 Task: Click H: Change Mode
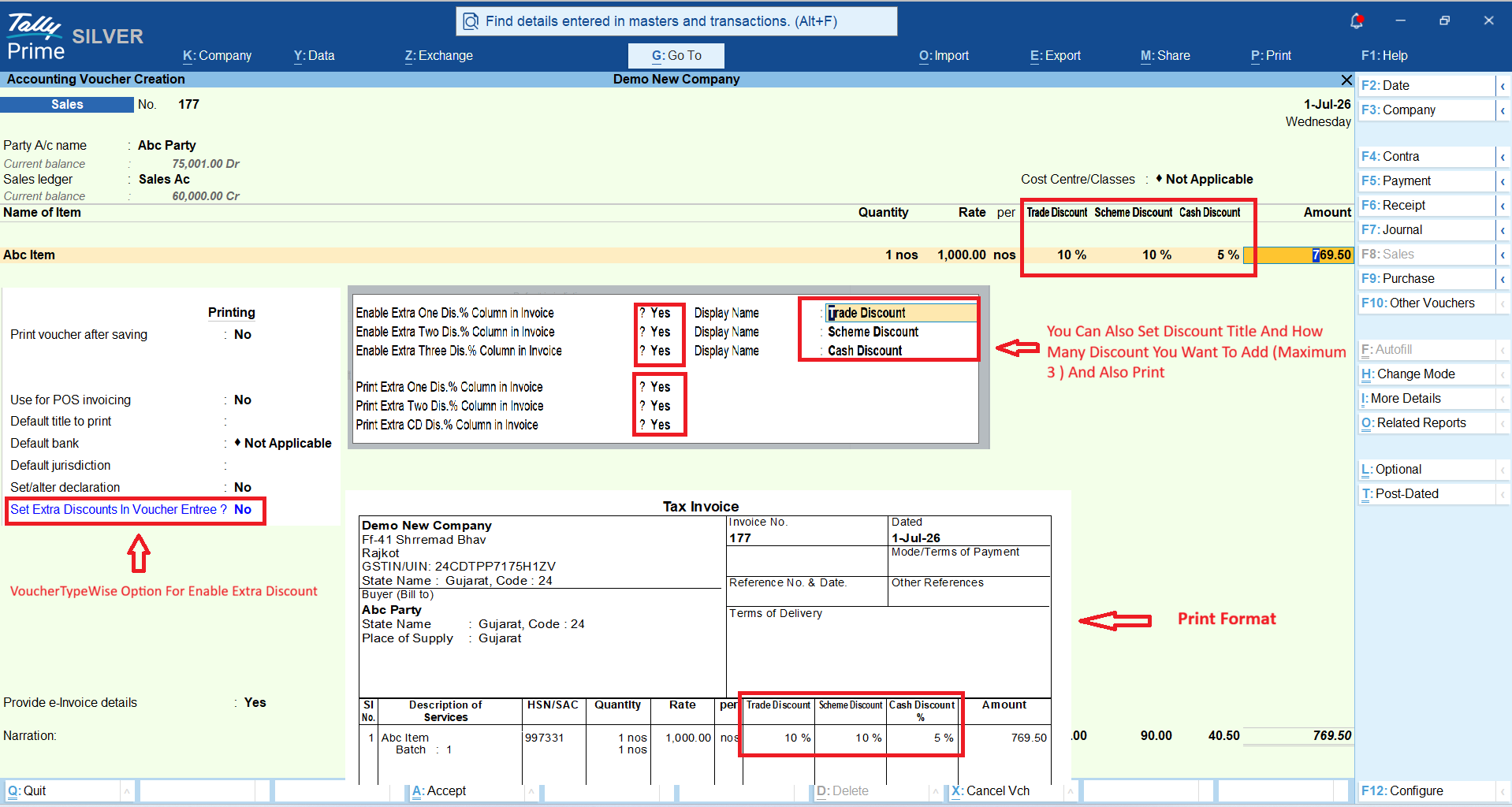click(x=1426, y=374)
